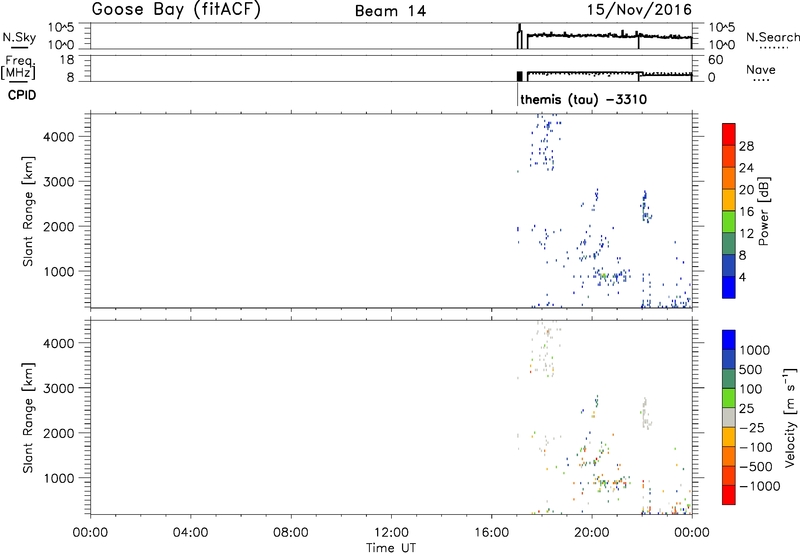Click the 'Slant Range [km]' label of the power panel
Image resolution: width=800 pixels, height=554 pixels.
pos(28,212)
